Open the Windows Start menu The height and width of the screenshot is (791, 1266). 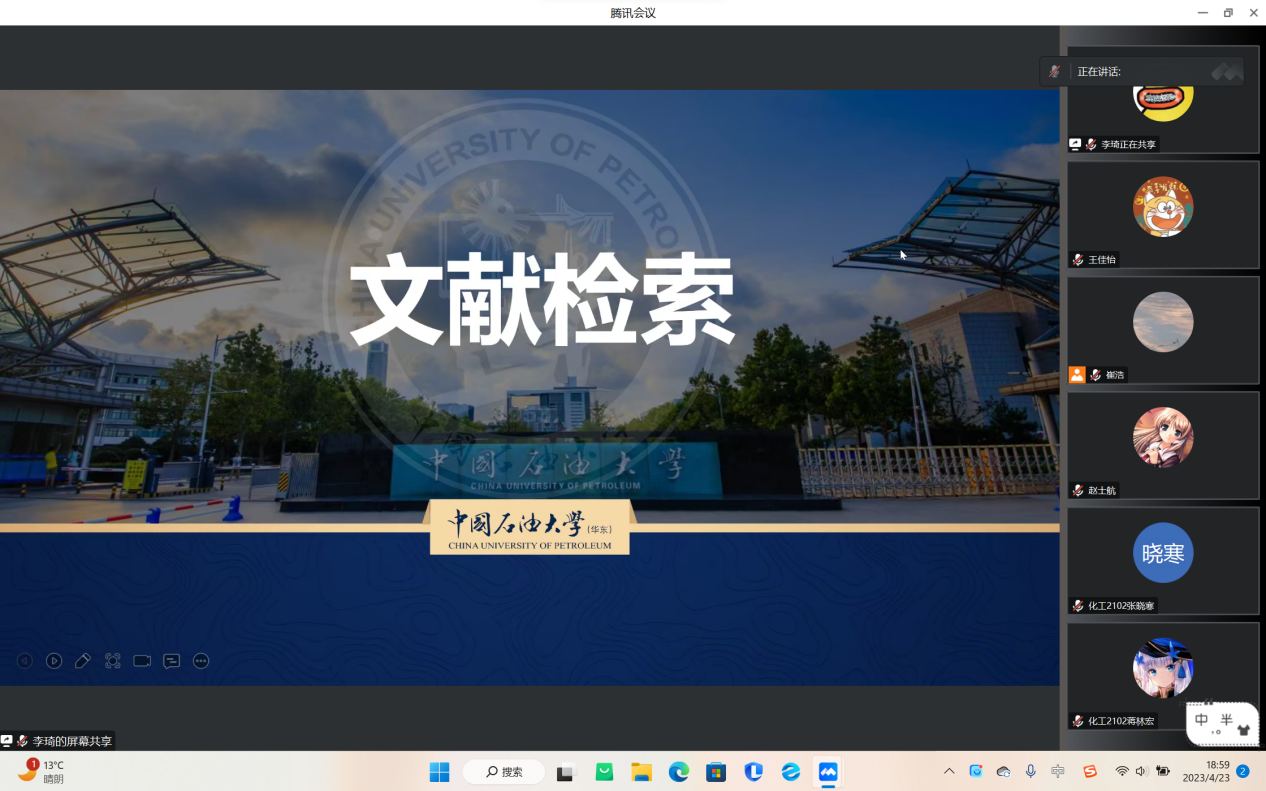[x=439, y=772]
